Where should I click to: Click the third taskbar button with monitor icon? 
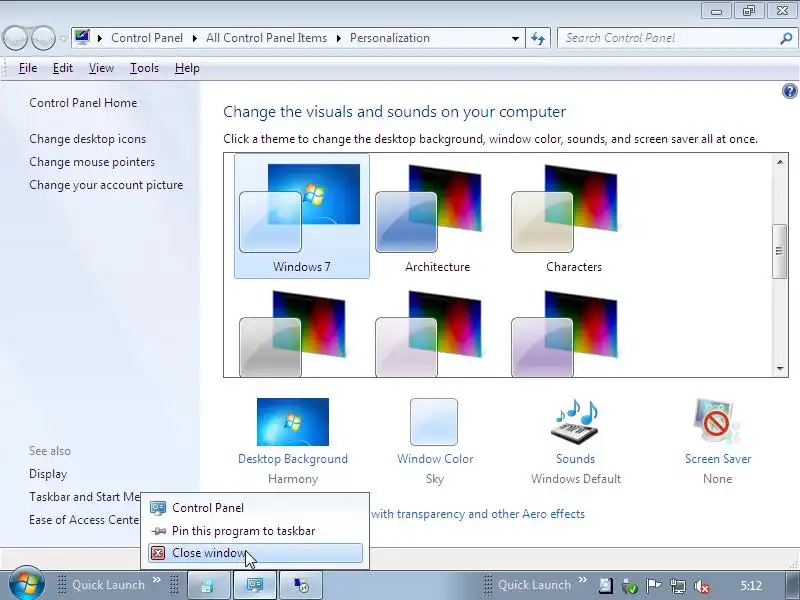(301, 585)
